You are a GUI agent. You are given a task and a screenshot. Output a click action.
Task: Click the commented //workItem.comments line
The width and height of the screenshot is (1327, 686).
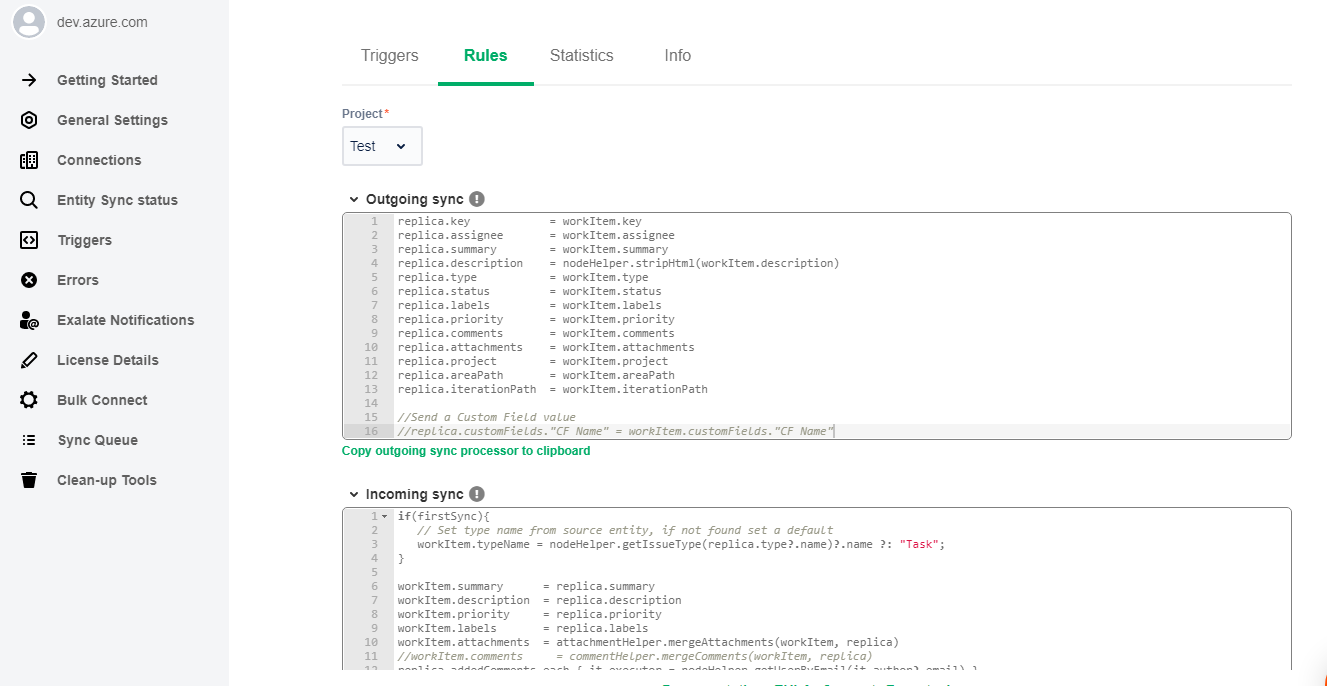[634, 656]
